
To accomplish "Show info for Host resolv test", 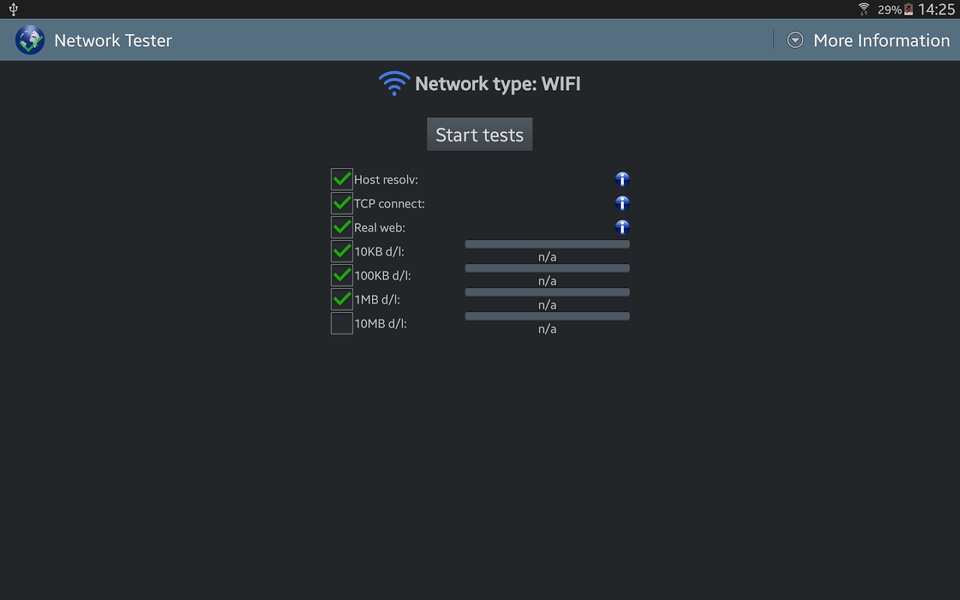I will [622, 179].
